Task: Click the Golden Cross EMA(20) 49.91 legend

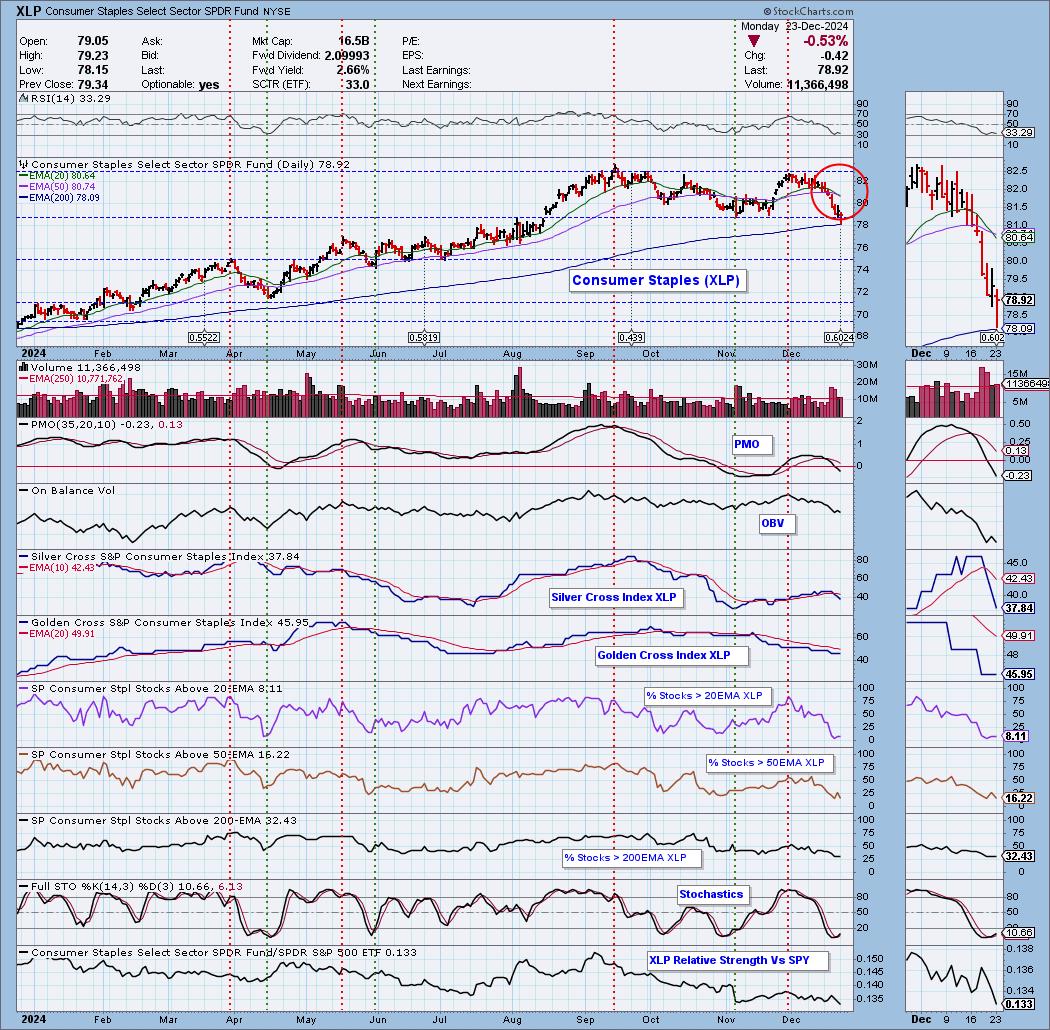Action: (58, 634)
